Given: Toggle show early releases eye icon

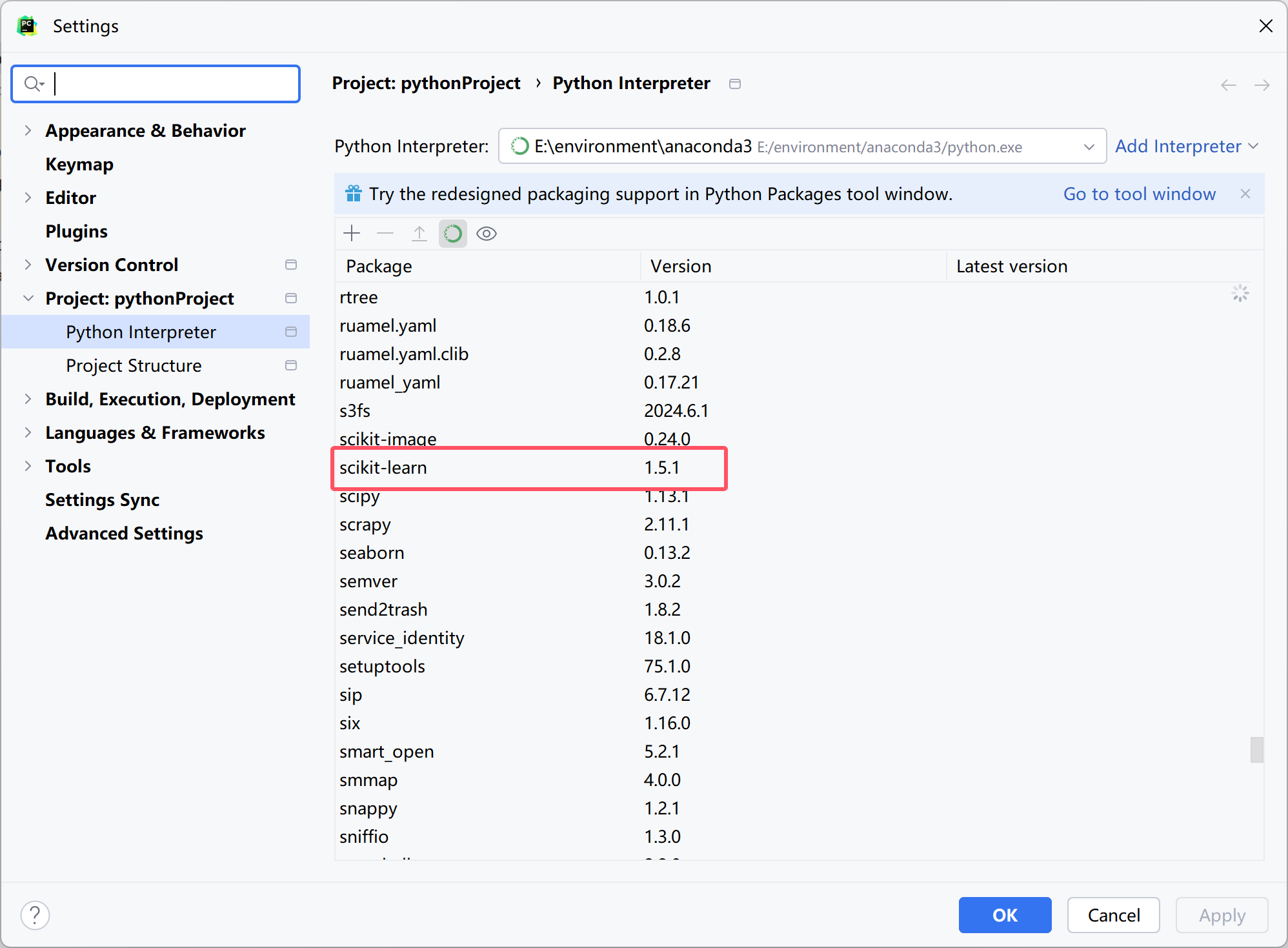Looking at the screenshot, I should (x=487, y=234).
